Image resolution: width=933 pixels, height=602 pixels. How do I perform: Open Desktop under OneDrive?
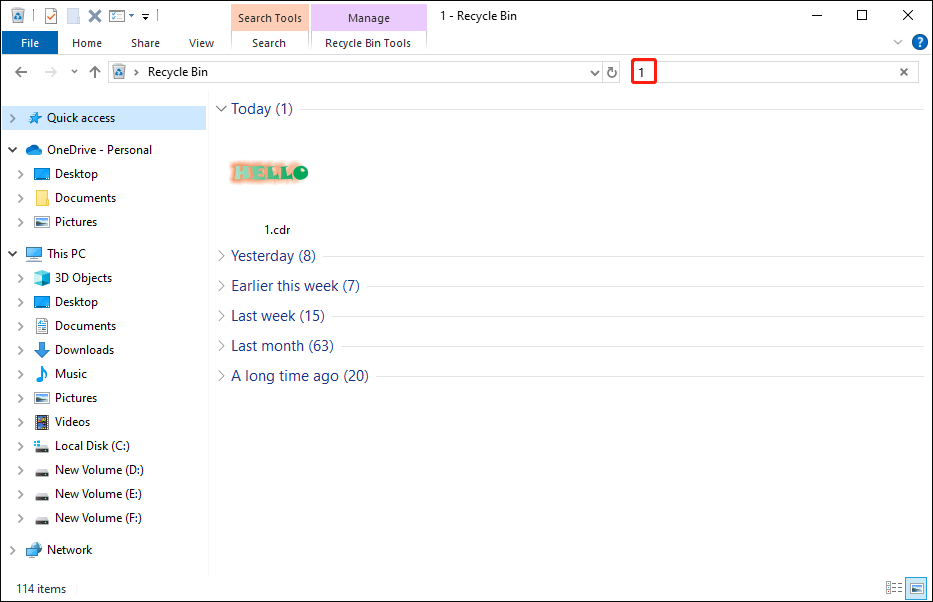coord(76,174)
